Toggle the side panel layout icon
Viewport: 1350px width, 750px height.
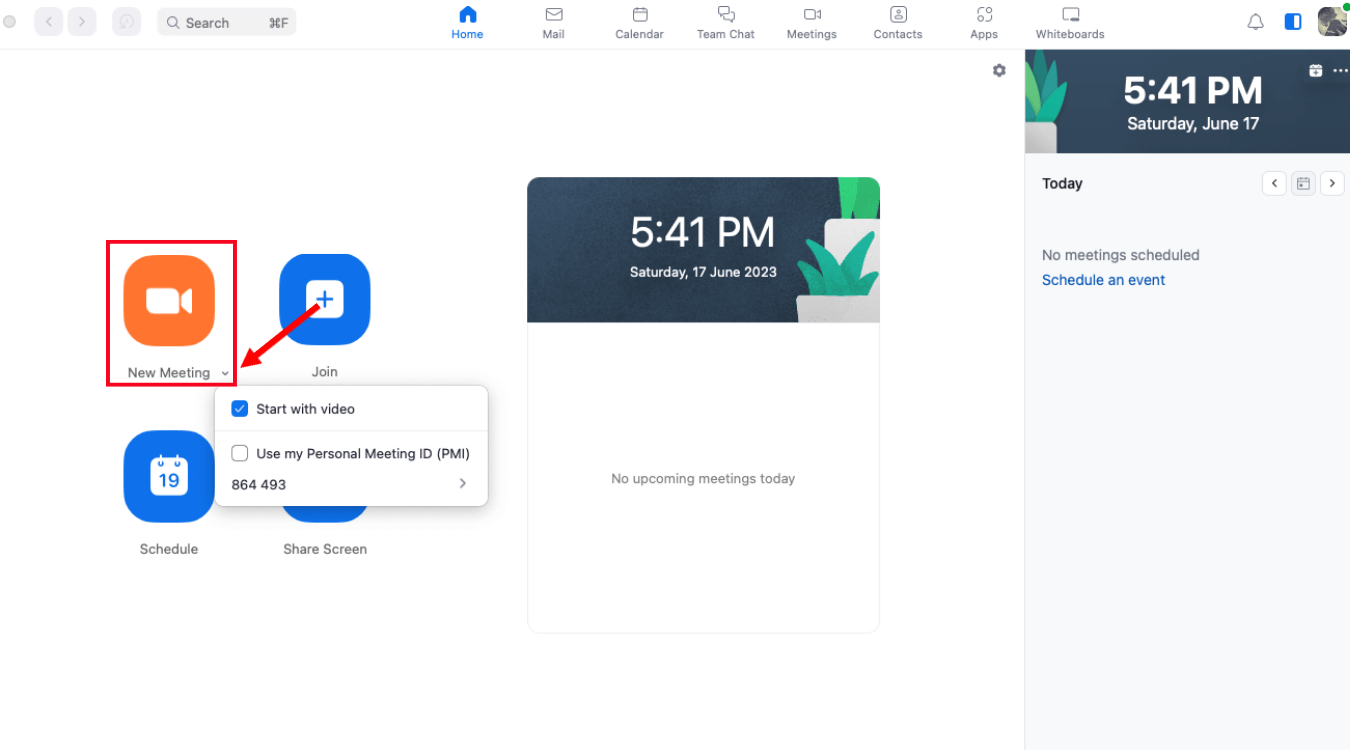[x=1293, y=21]
